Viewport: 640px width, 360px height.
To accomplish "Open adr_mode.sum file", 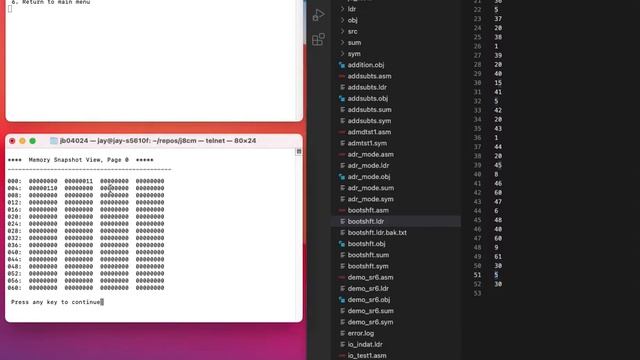I will (371, 188).
